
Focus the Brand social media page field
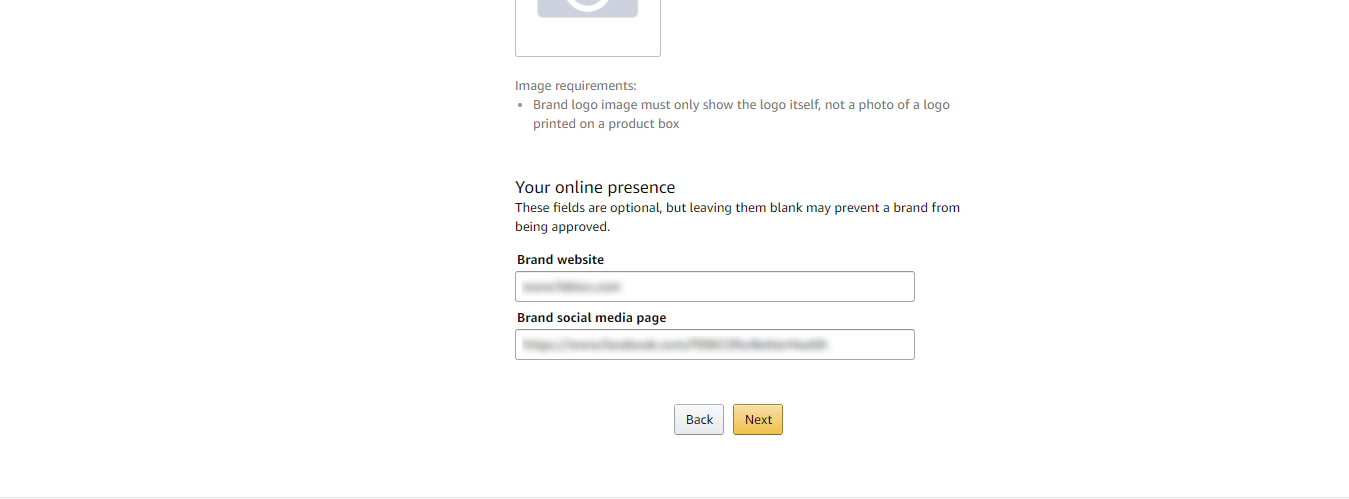(715, 344)
